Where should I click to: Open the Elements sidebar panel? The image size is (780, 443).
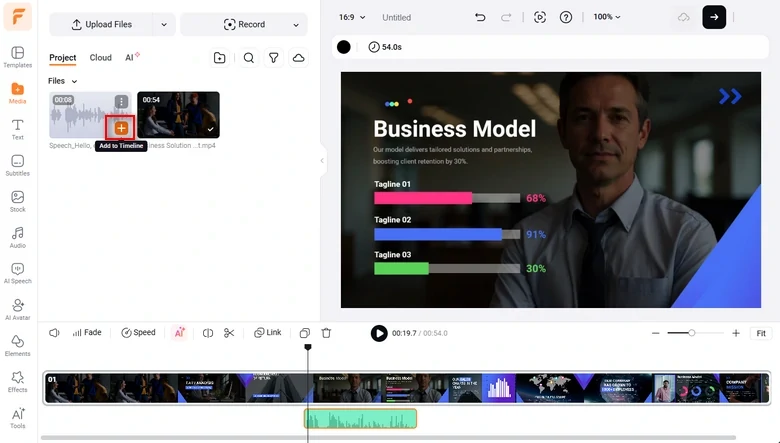click(x=17, y=346)
